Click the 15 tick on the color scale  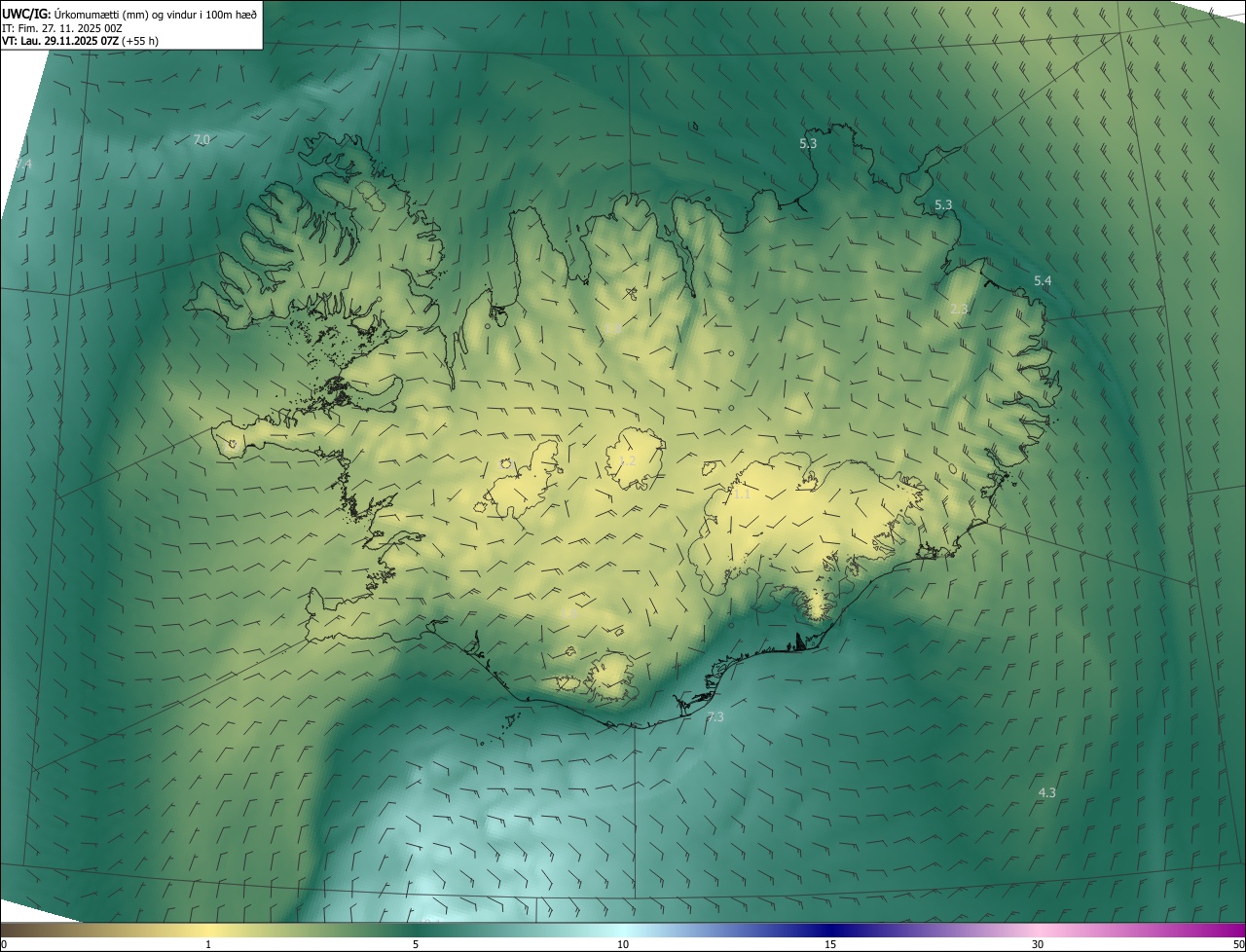click(830, 944)
